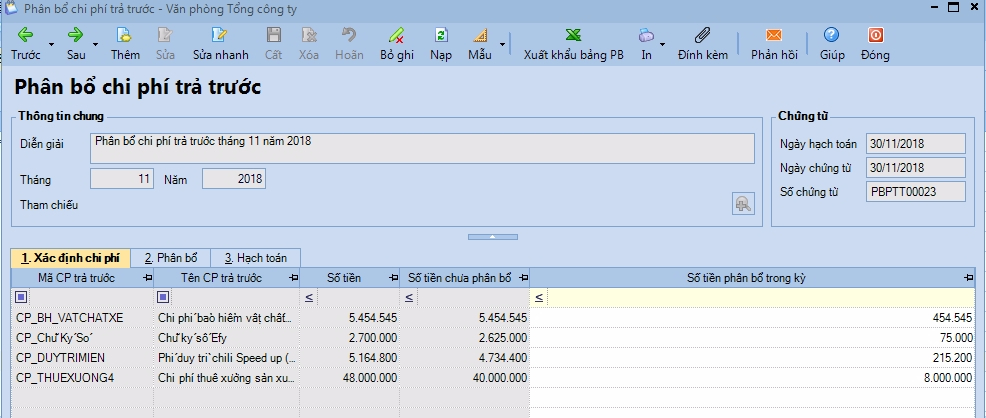Viewport: 986px width, 418px height.
Task: Click the Tham chiếu reference lookup button
Action: (x=742, y=204)
